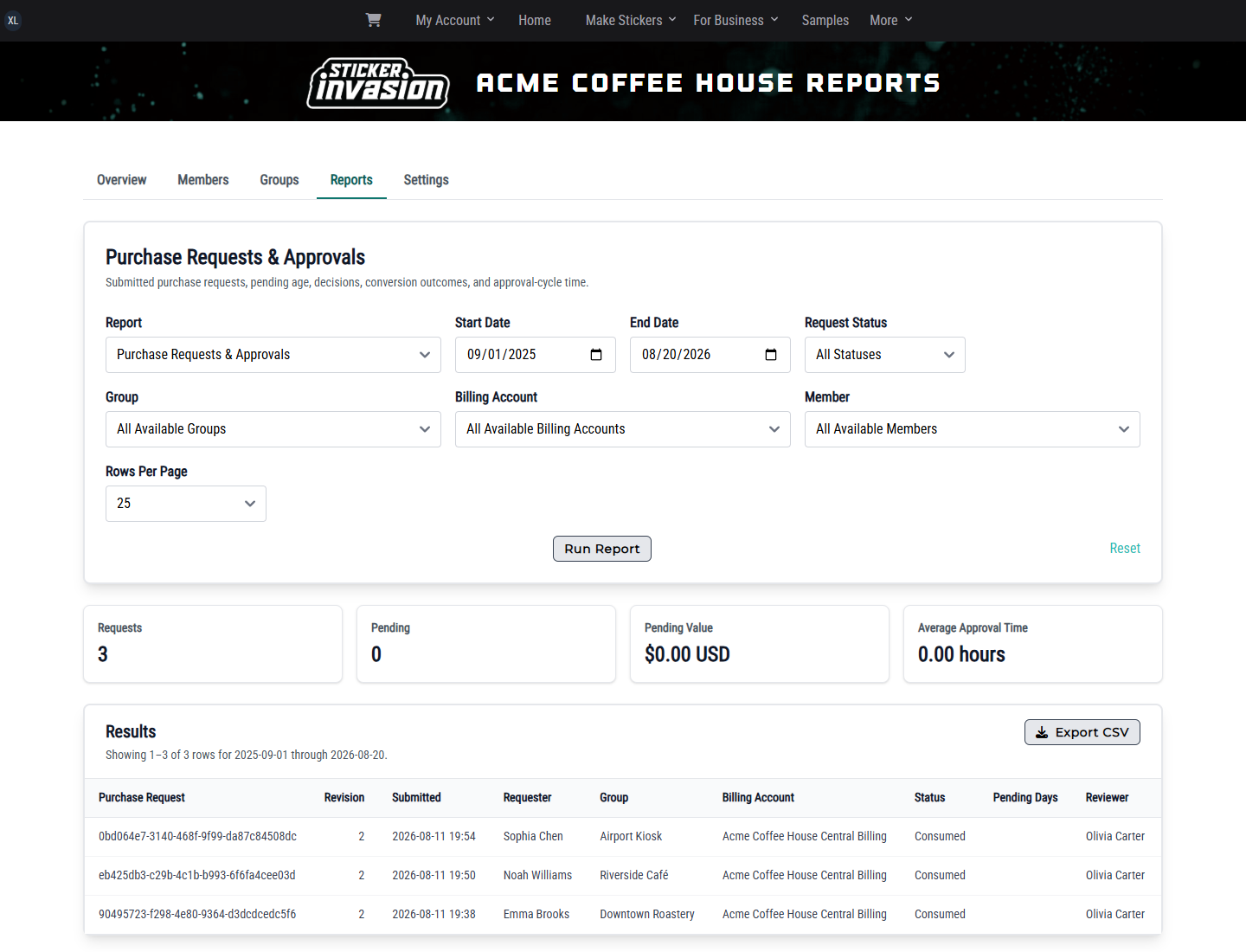Click the Riverside Café group cell
Image resolution: width=1246 pixels, height=952 pixels.
coord(634,876)
